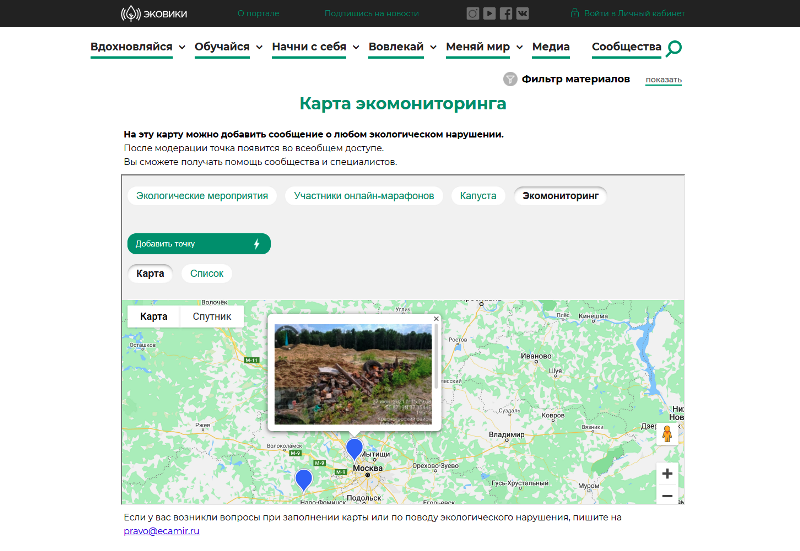The image size is (800, 551).
Task: Click the Facebook icon in header
Action: 506,14
